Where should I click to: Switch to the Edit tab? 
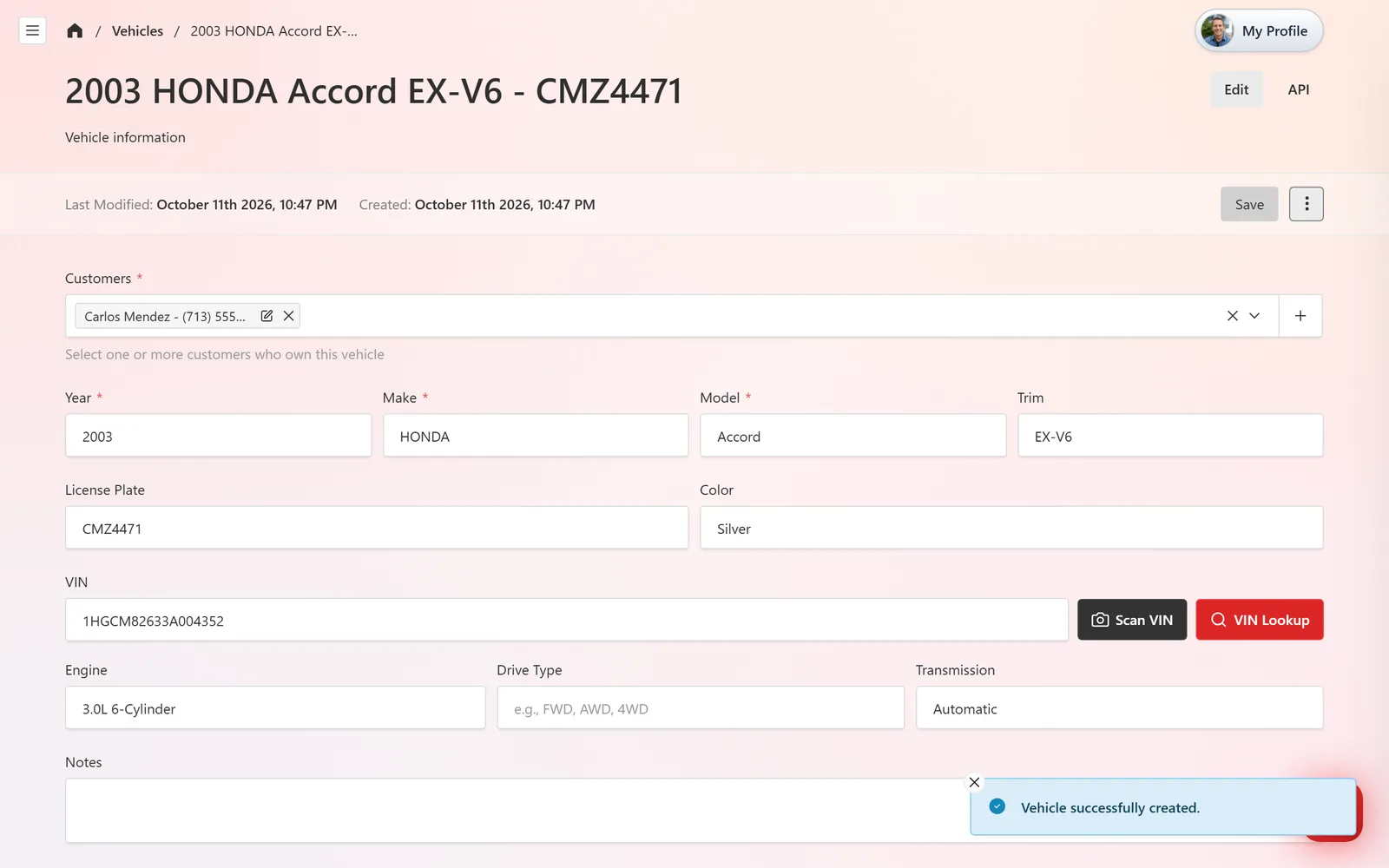pyautogui.click(x=1236, y=89)
